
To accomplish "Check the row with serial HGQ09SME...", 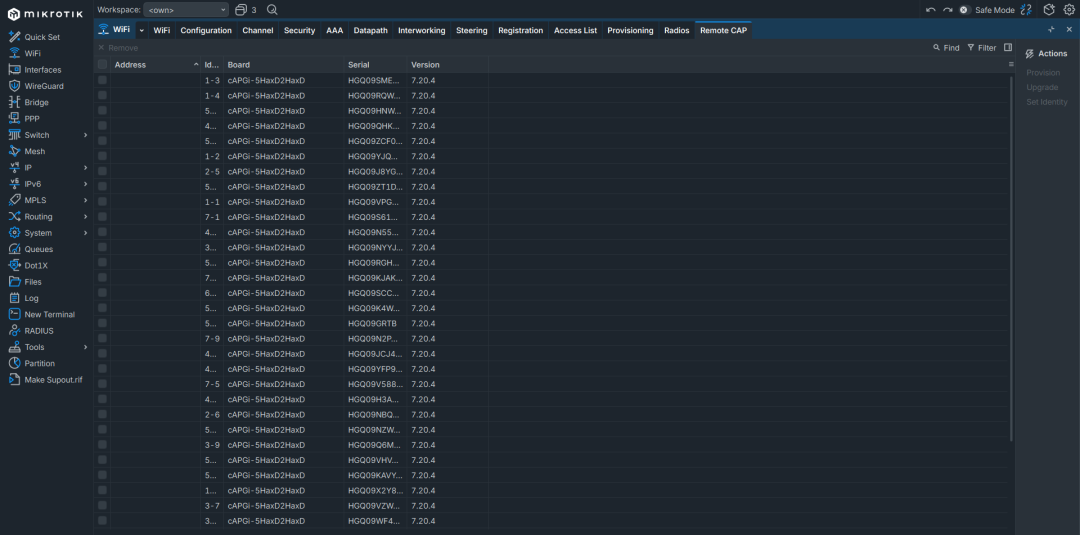I will coord(102,80).
